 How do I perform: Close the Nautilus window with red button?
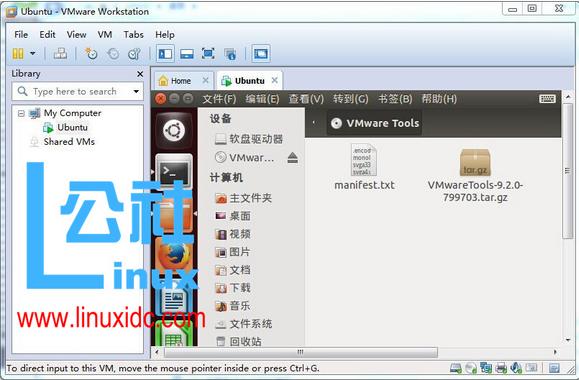pos(161,99)
